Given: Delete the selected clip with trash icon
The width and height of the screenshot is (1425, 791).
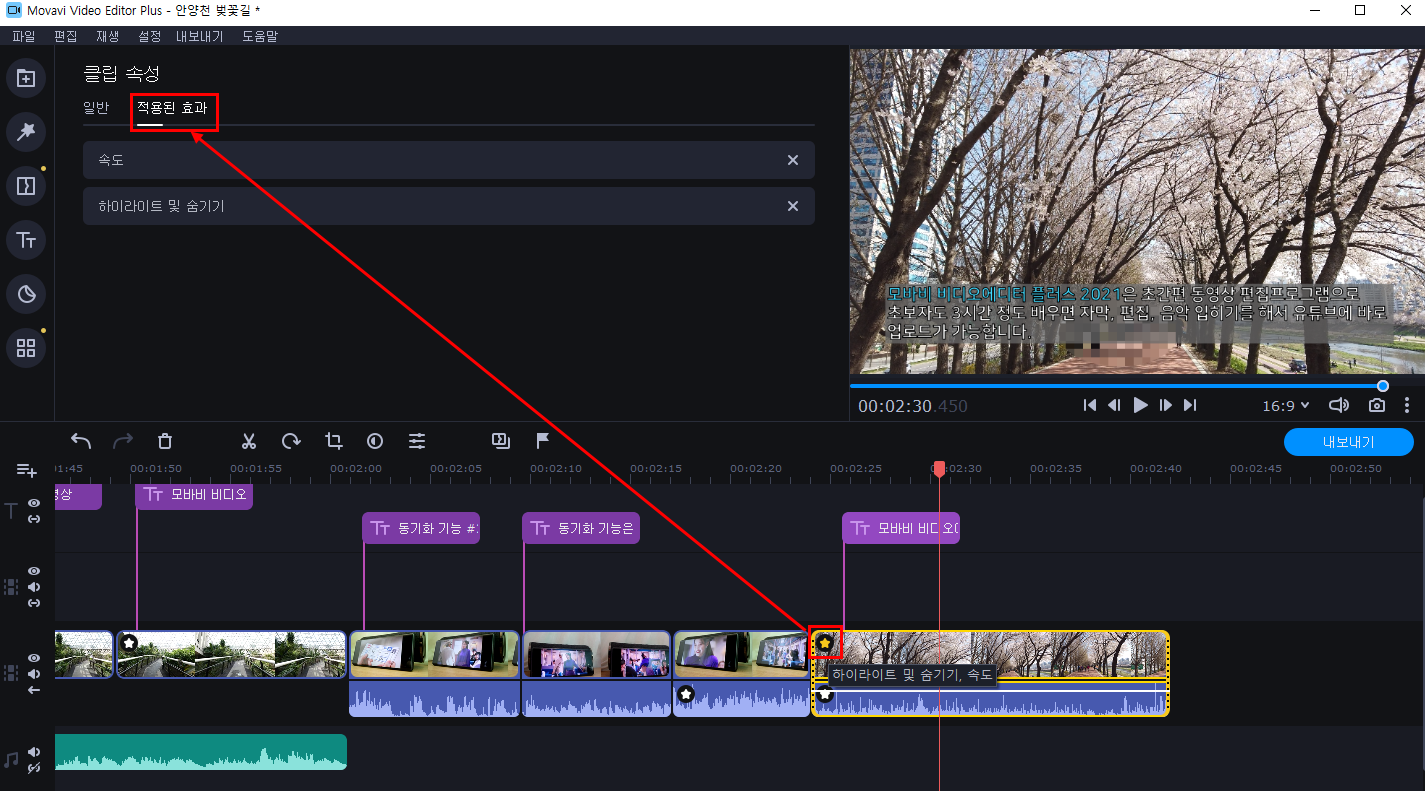Looking at the screenshot, I should [x=165, y=441].
